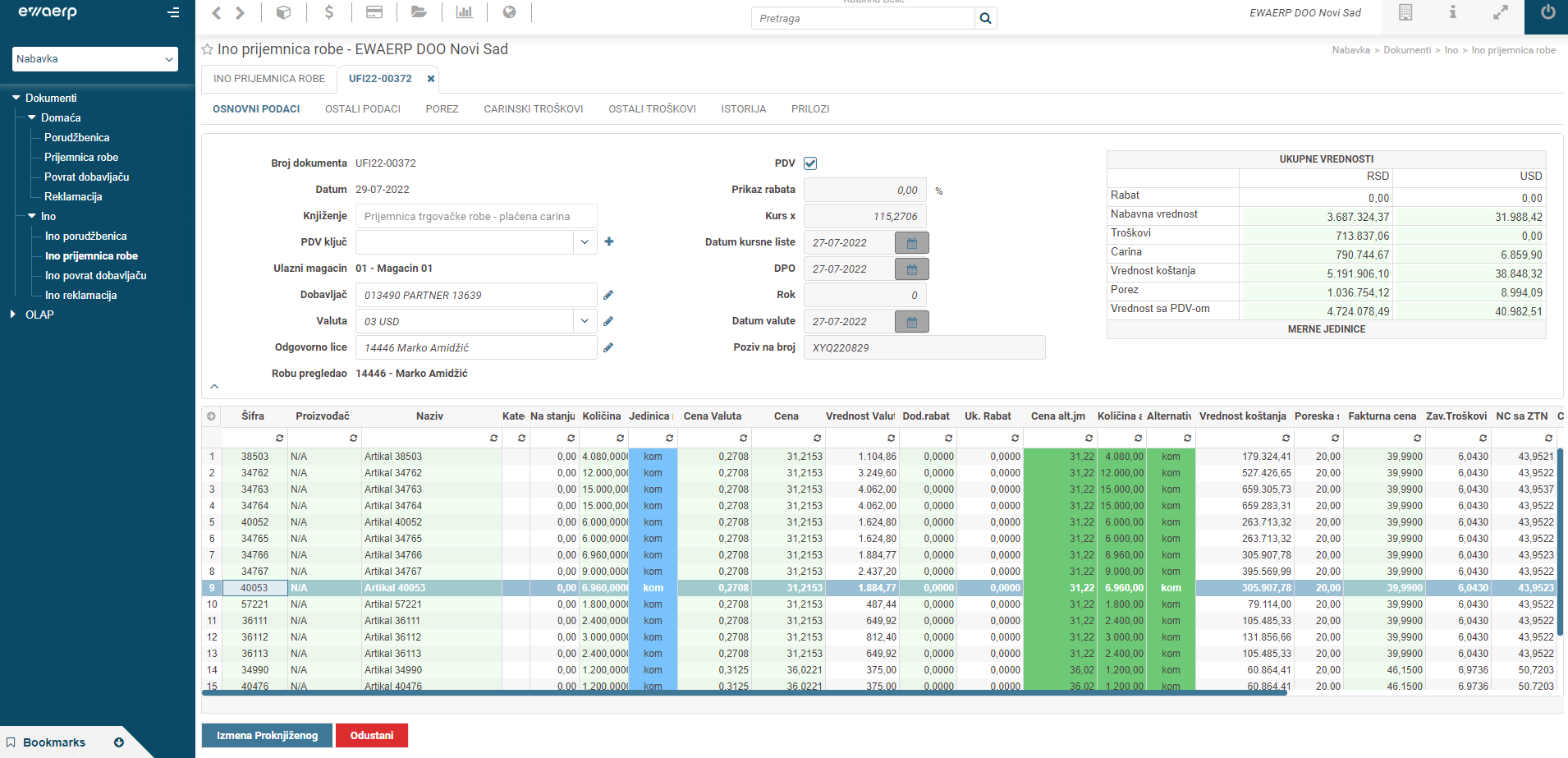Click the Izmena Proknjiženog button

coord(267,735)
